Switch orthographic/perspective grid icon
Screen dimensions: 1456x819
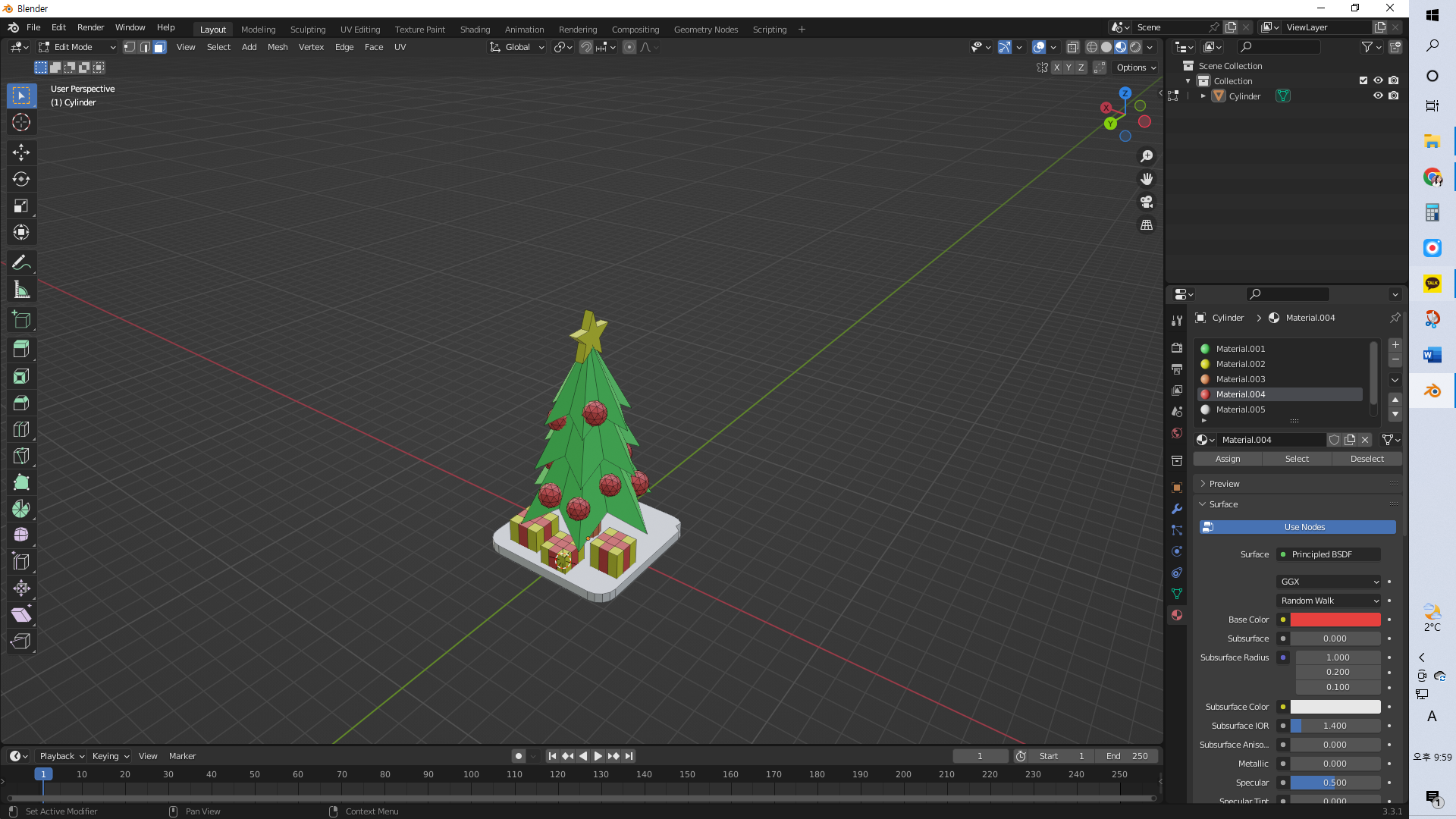(x=1147, y=225)
